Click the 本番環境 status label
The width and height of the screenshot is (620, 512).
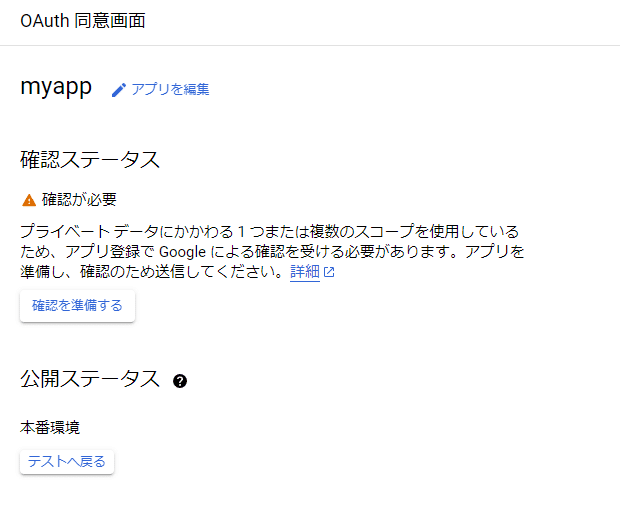click(x=50, y=427)
